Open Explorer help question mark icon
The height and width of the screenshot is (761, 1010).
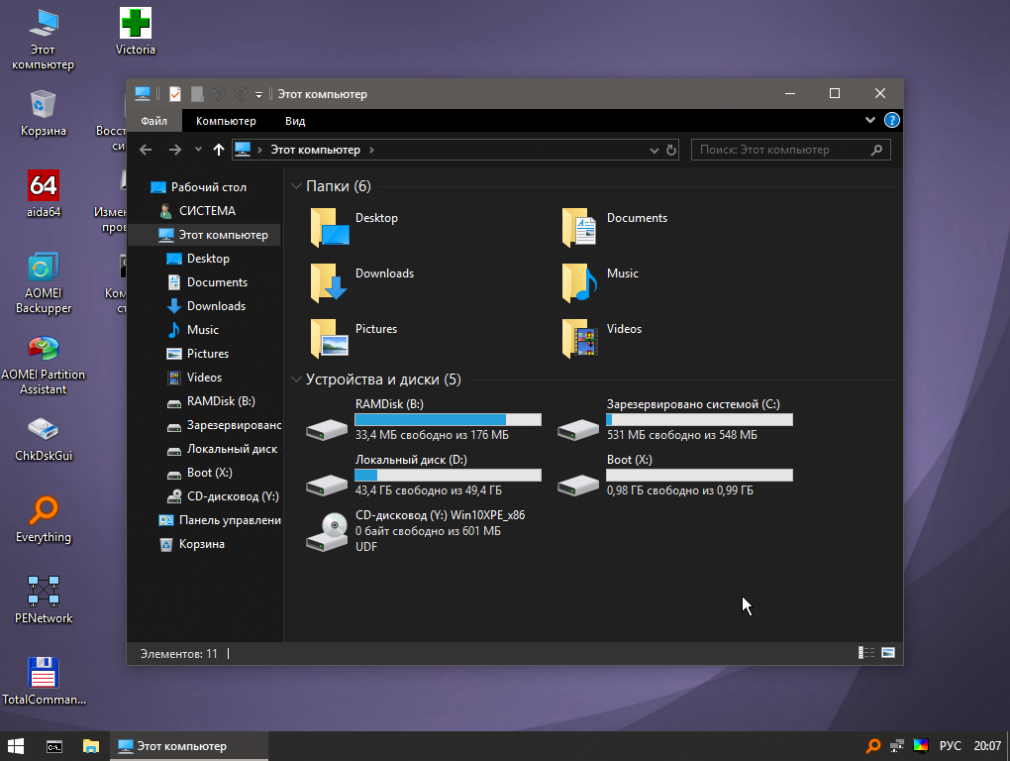coord(891,120)
